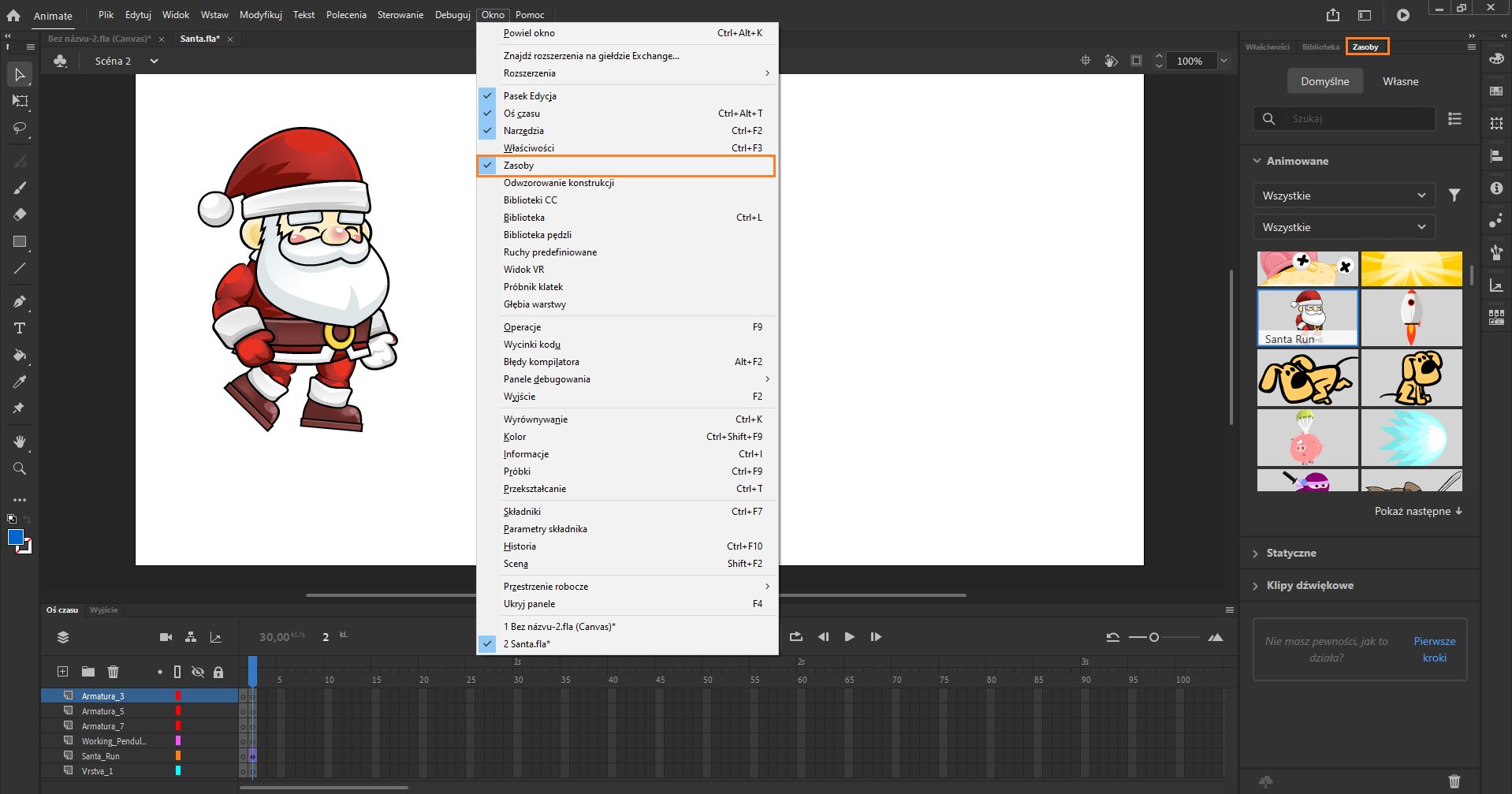Select the Paint Bucket tool

tap(20, 355)
